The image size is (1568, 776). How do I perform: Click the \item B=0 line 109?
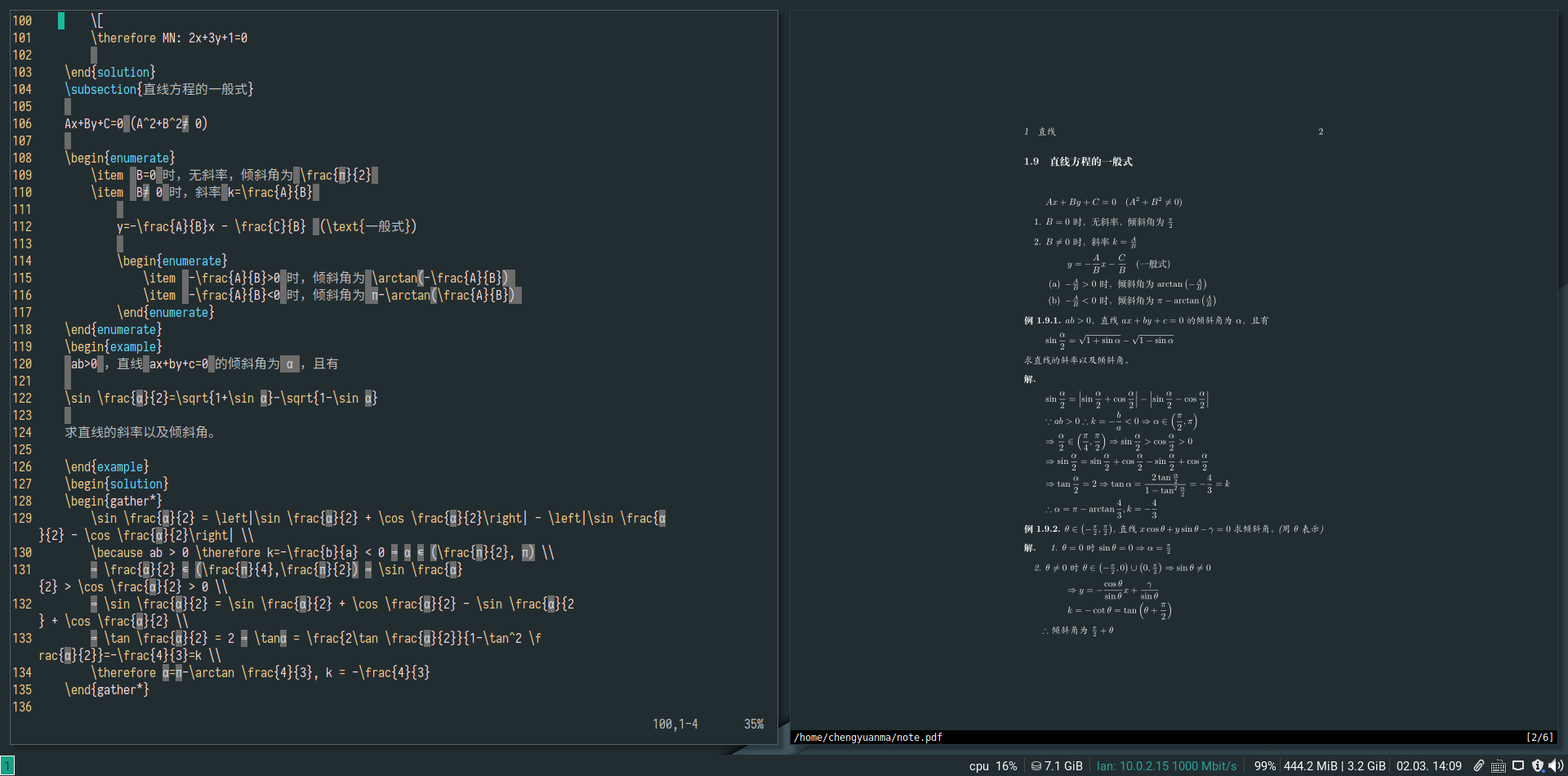coord(234,175)
